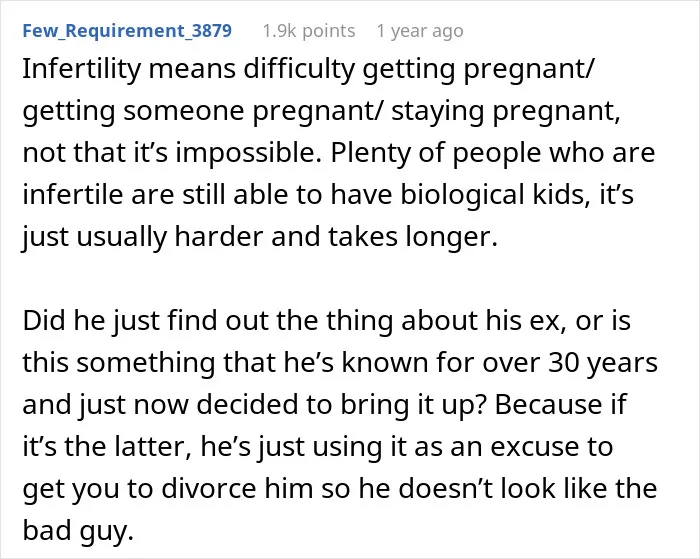Screen dimensions: 700x559
Task: Click the line "just usually harder and takes longer."
Action: coord(260,237)
